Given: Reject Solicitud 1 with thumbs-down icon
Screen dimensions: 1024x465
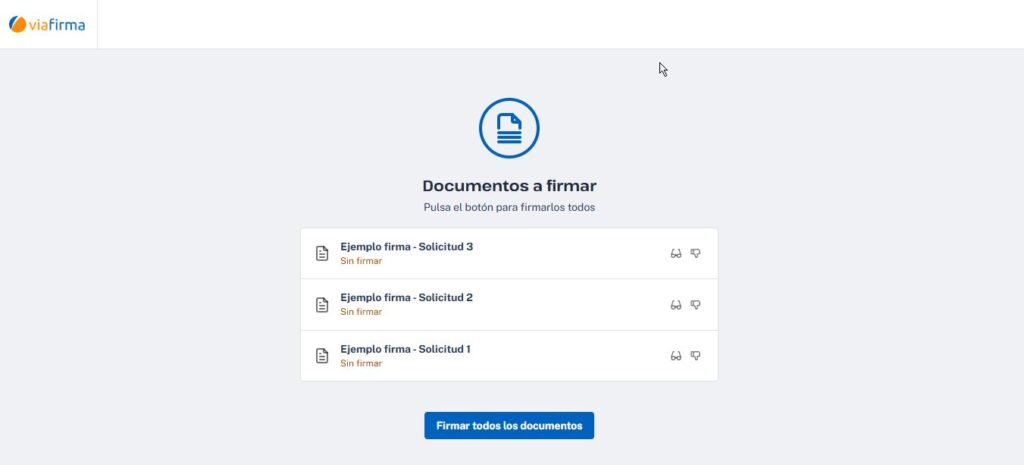Looking at the screenshot, I should click(696, 355).
